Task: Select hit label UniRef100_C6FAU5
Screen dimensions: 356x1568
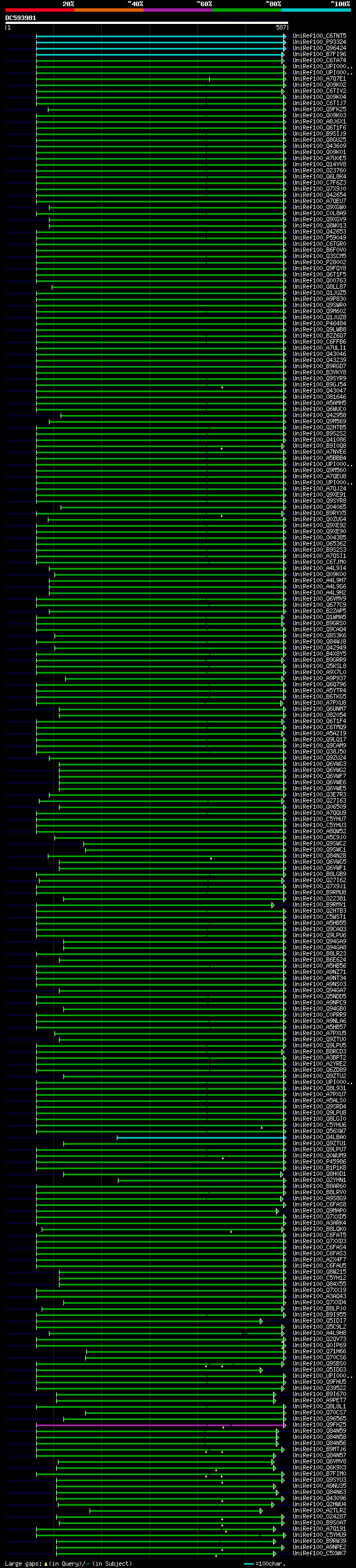Action: tap(319, 1265)
